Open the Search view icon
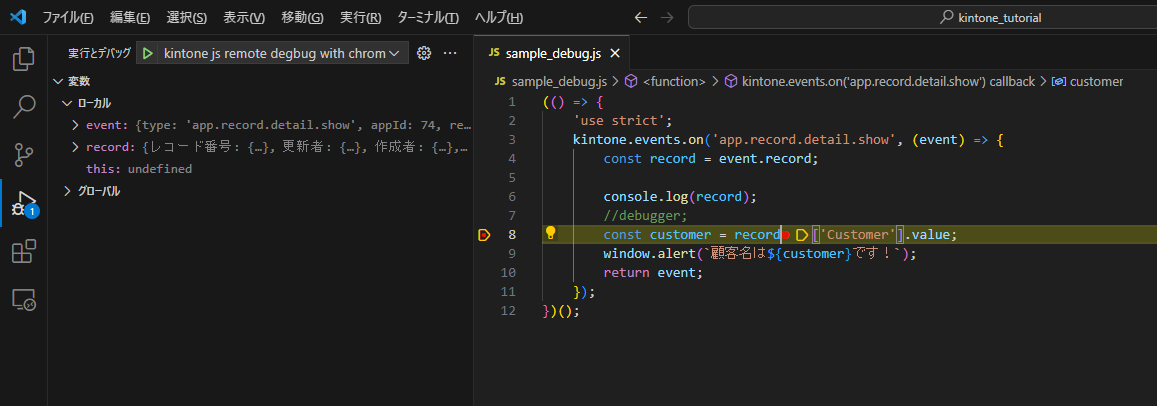Image resolution: width=1157 pixels, height=406 pixels. pos(23,106)
